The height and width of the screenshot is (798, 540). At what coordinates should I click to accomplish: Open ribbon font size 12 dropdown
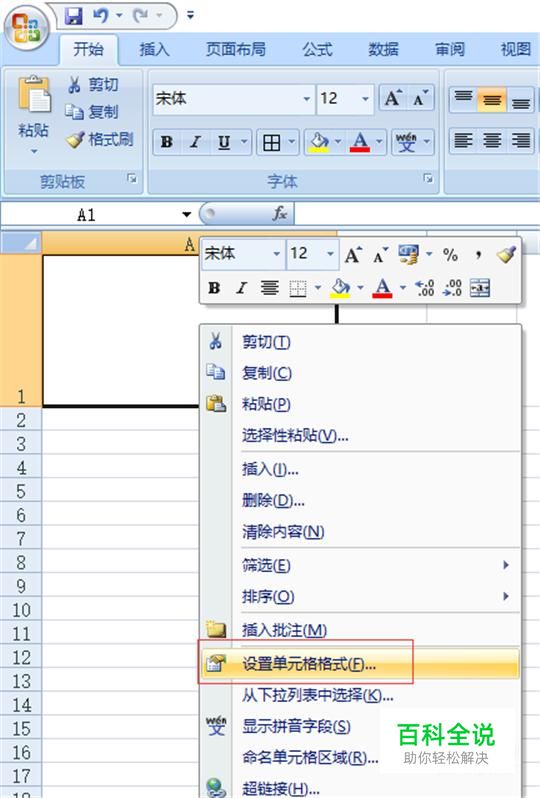[365, 98]
